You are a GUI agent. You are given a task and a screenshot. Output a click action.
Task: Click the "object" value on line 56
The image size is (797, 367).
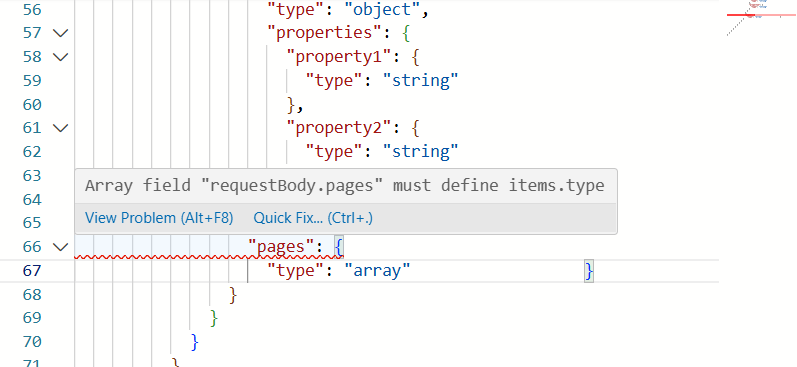[382, 9]
